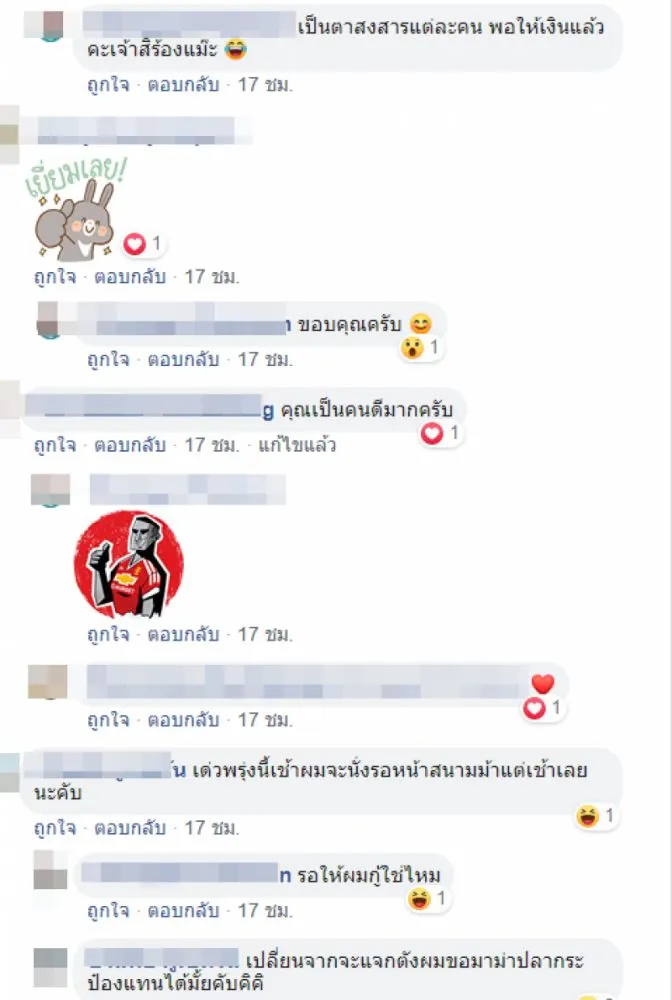Viewport: 672px width, 1000px height.
Task: Click the bunny thumbs-up sticker
Action: point(73,210)
